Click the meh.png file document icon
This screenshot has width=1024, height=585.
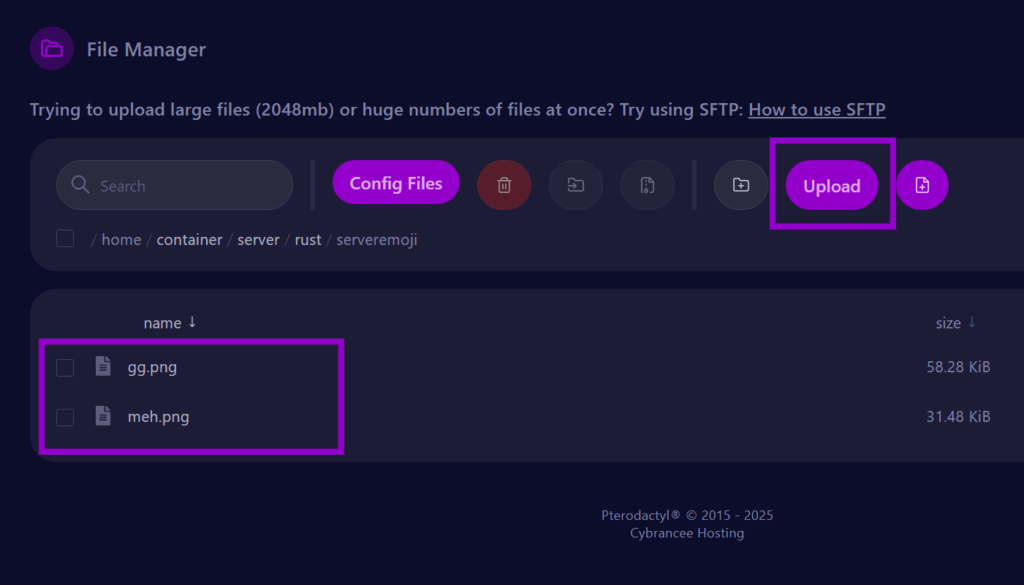tap(103, 417)
